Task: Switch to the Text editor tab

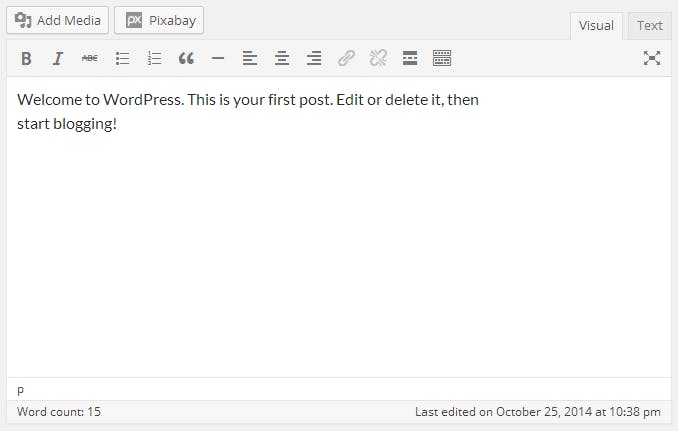Action: tap(649, 26)
